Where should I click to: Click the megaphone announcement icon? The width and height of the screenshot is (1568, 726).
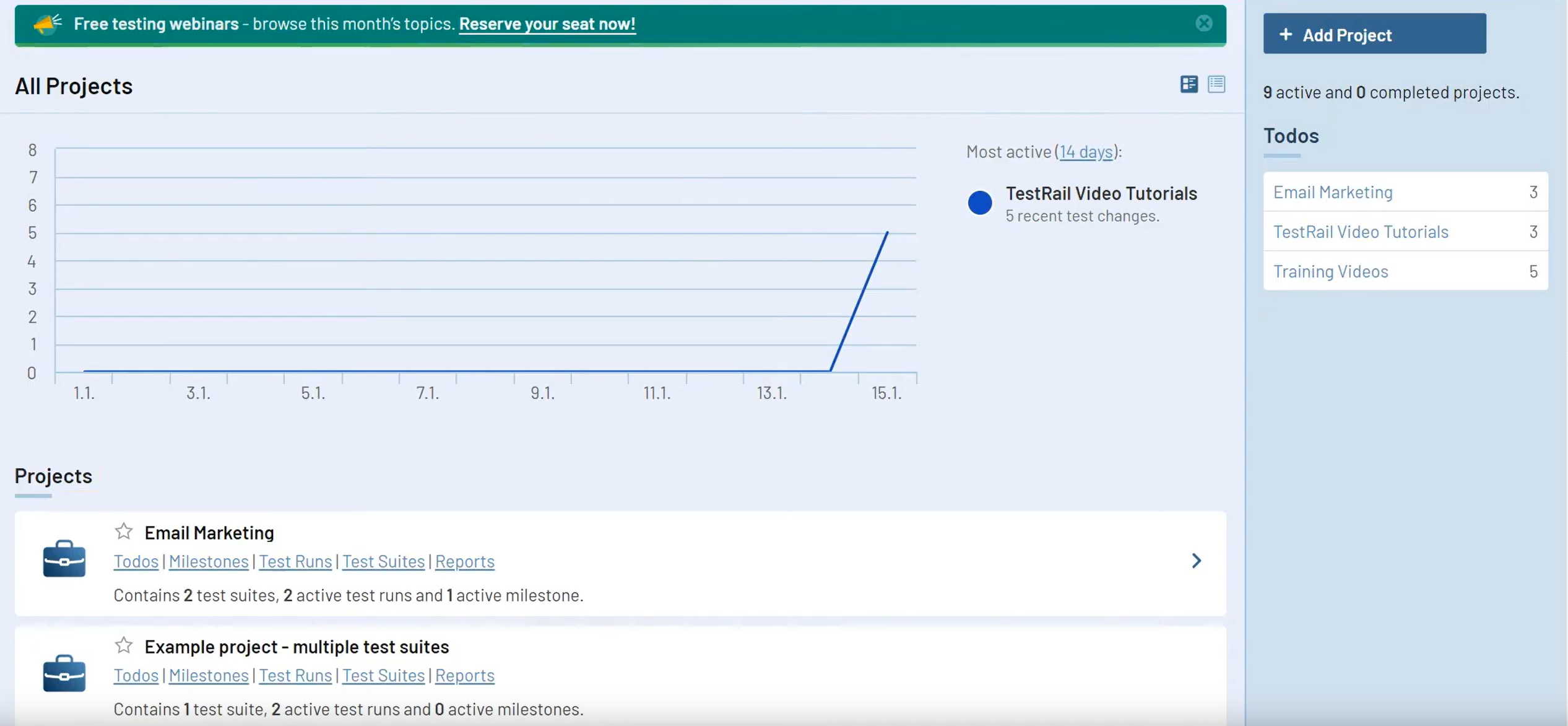(48, 24)
